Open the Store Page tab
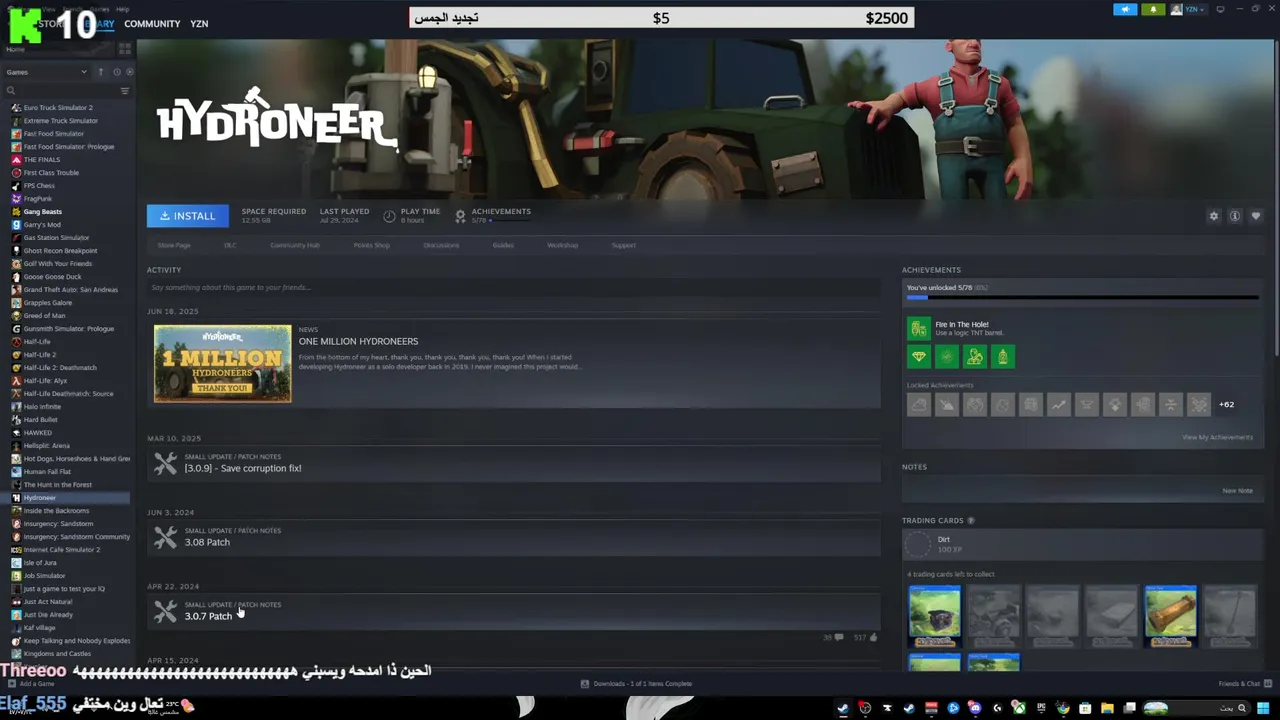The image size is (1280, 720). click(174, 245)
